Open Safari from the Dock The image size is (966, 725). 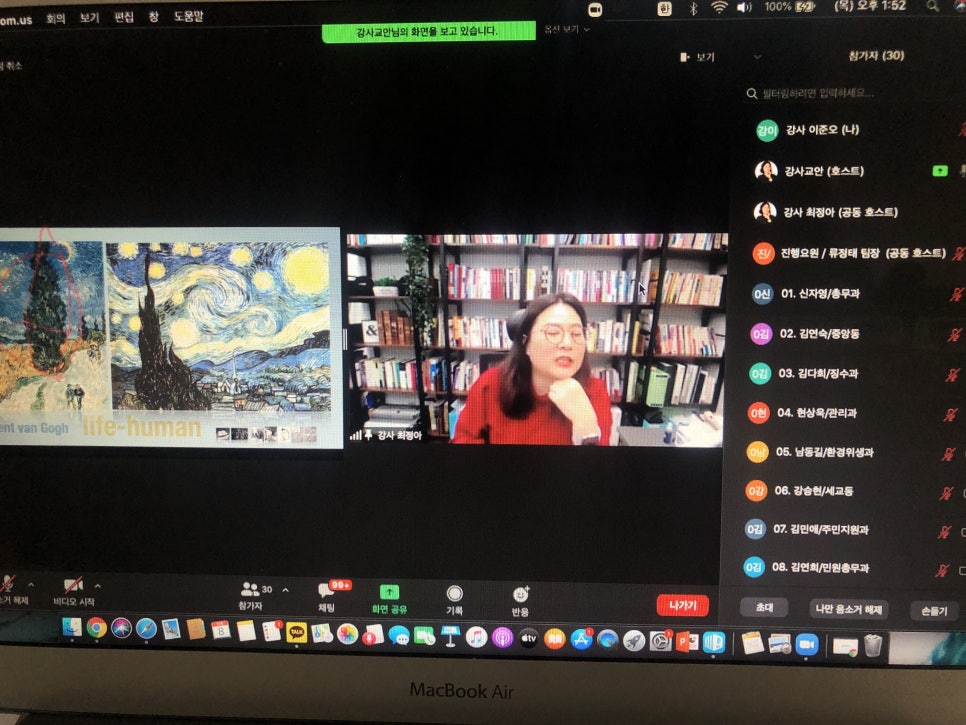click(146, 629)
